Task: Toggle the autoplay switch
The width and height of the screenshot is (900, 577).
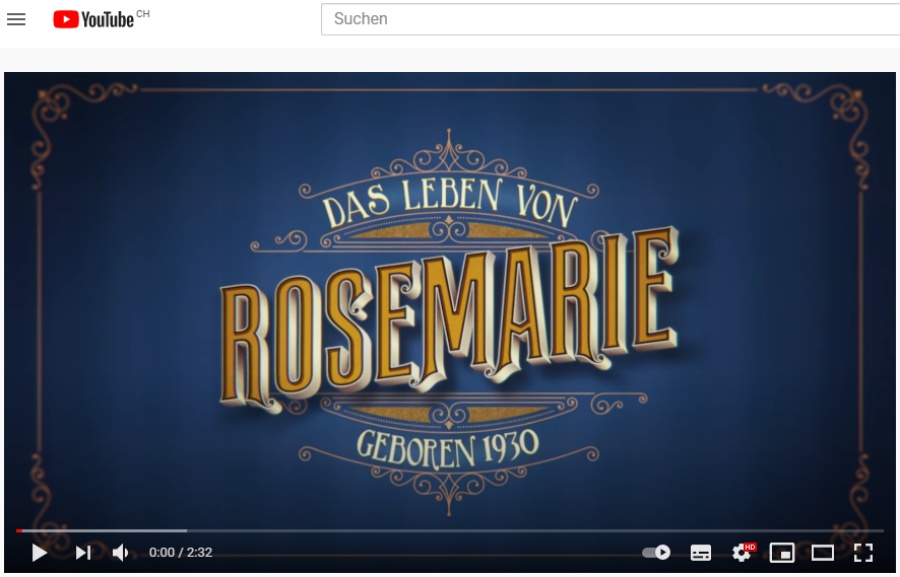Action: click(x=656, y=552)
